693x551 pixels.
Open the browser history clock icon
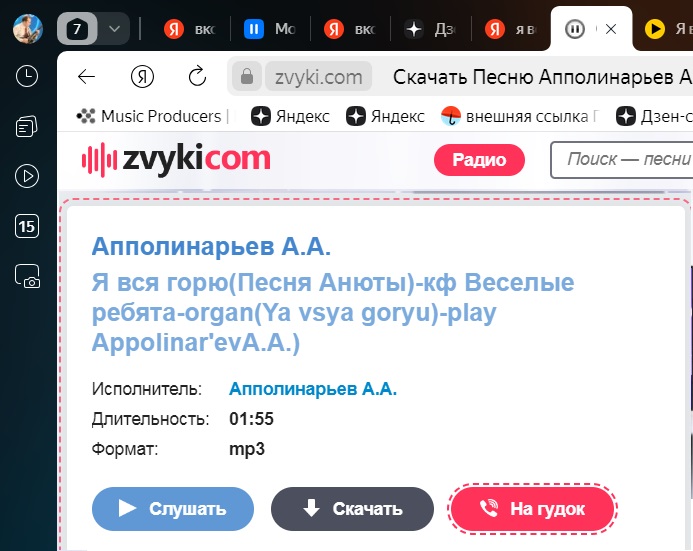point(27,76)
